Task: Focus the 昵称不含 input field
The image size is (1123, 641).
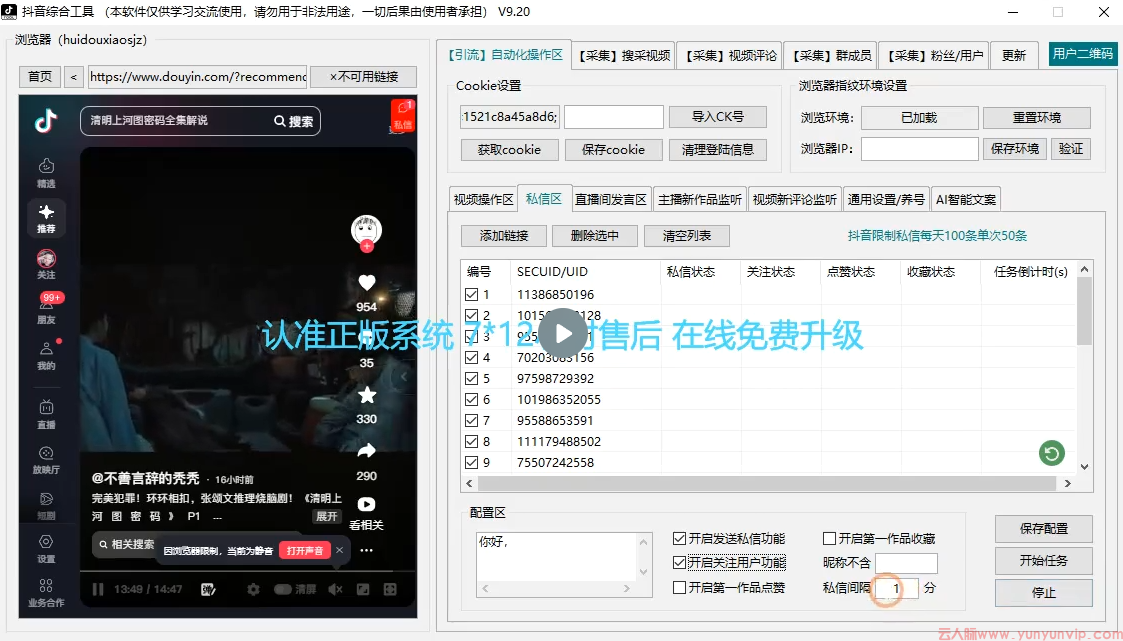Action: (906, 563)
